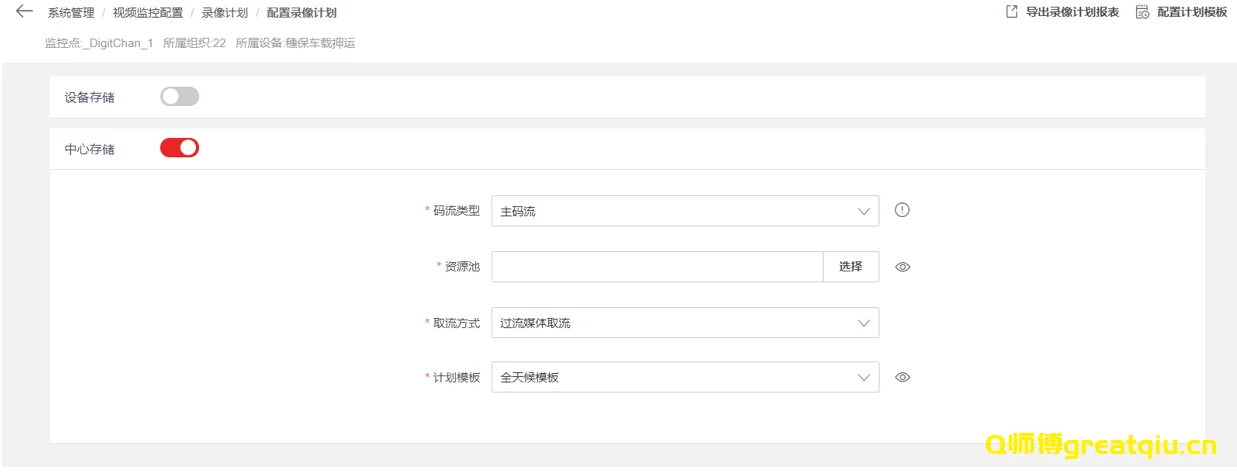Navigate to 系统管理 in the breadcrumb
This screenshot has height=474, width=1237.
click(x=71, y=13)
